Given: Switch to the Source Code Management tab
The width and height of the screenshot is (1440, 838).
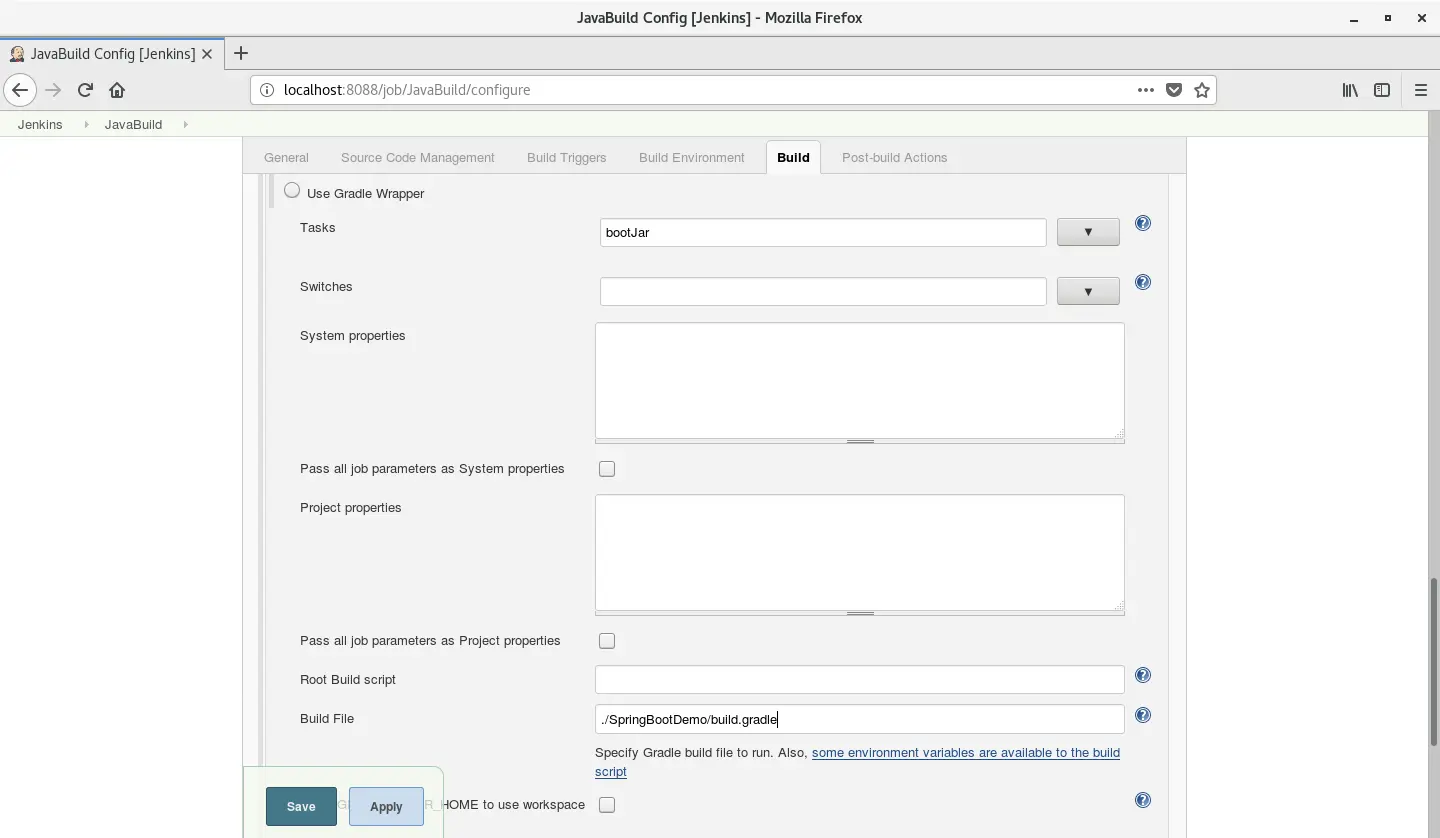Looking at the screenshot, I should tap(418, 158).
